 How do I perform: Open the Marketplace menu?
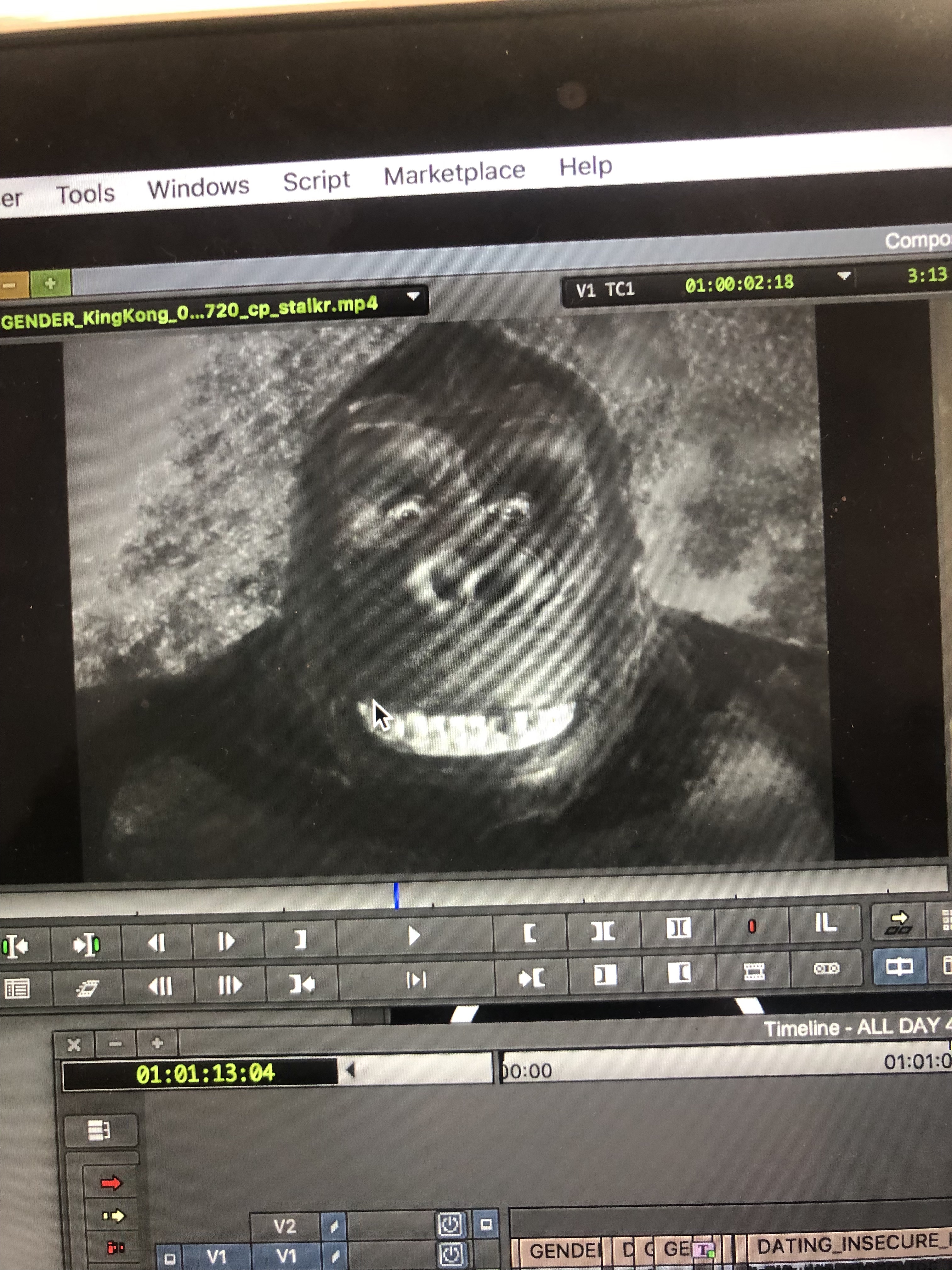pos(454,173)
